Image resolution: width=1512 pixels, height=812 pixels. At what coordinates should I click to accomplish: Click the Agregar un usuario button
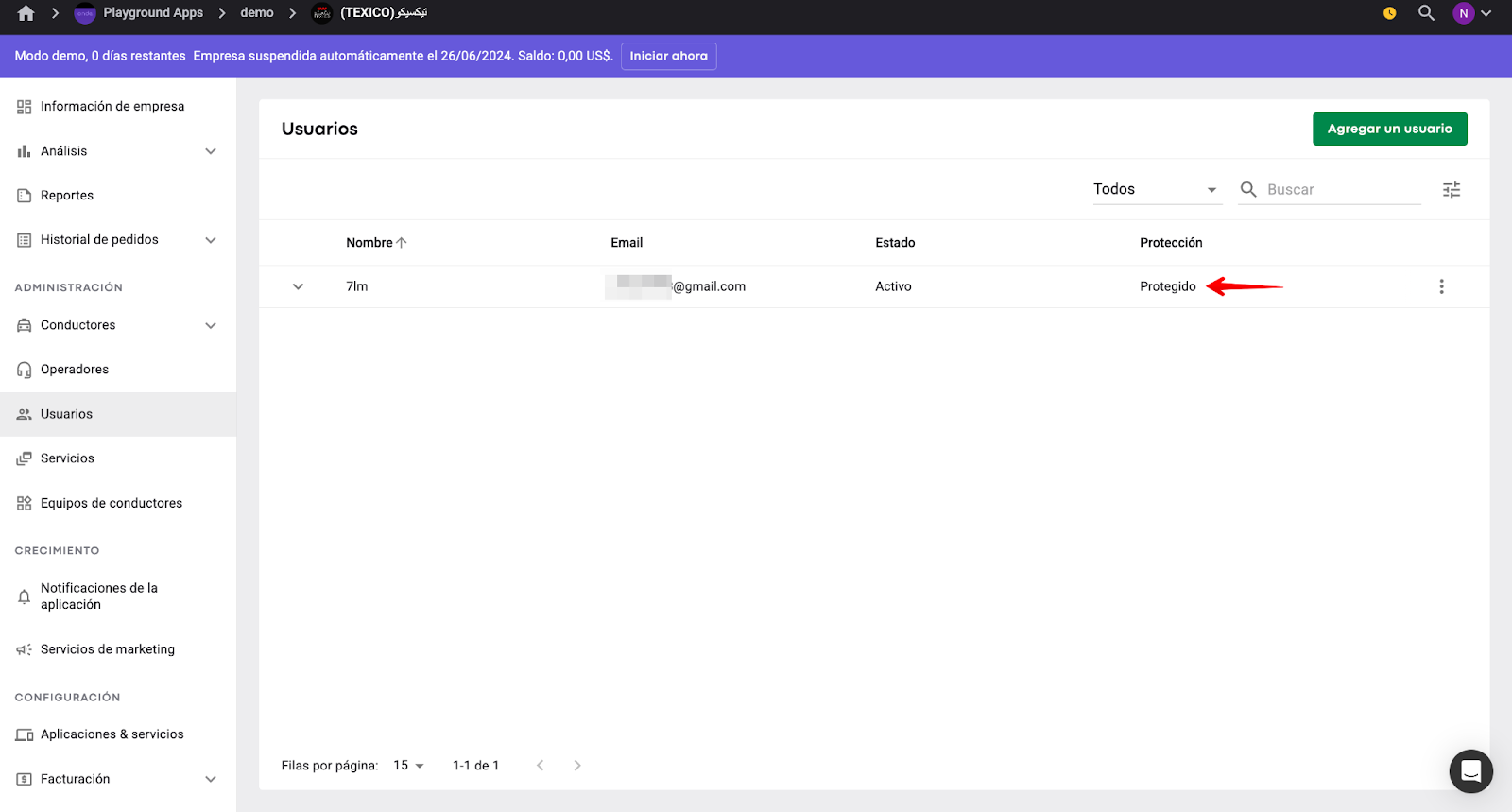[1389, 129]
